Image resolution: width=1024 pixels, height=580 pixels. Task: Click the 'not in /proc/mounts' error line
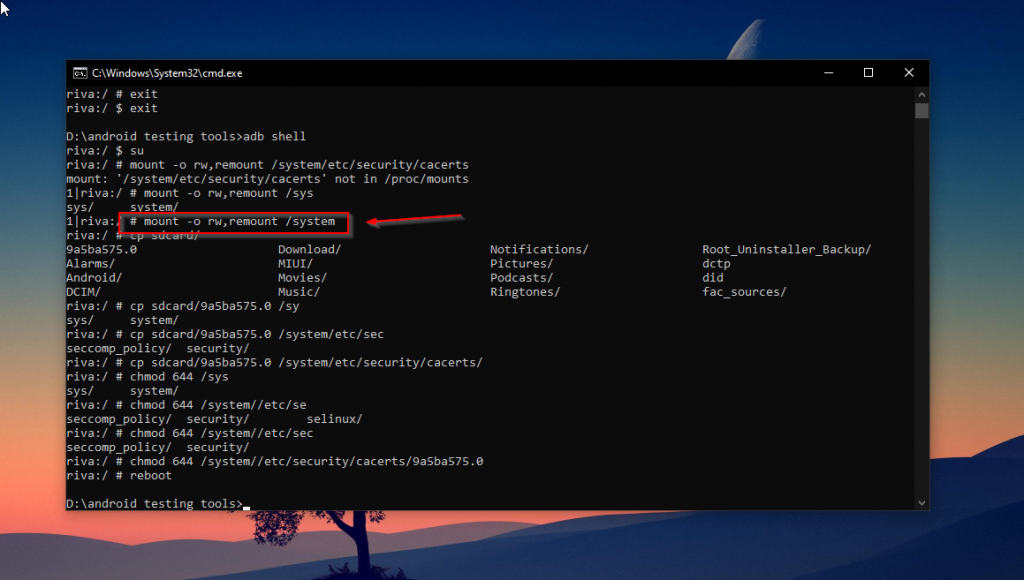click(267, 179)
